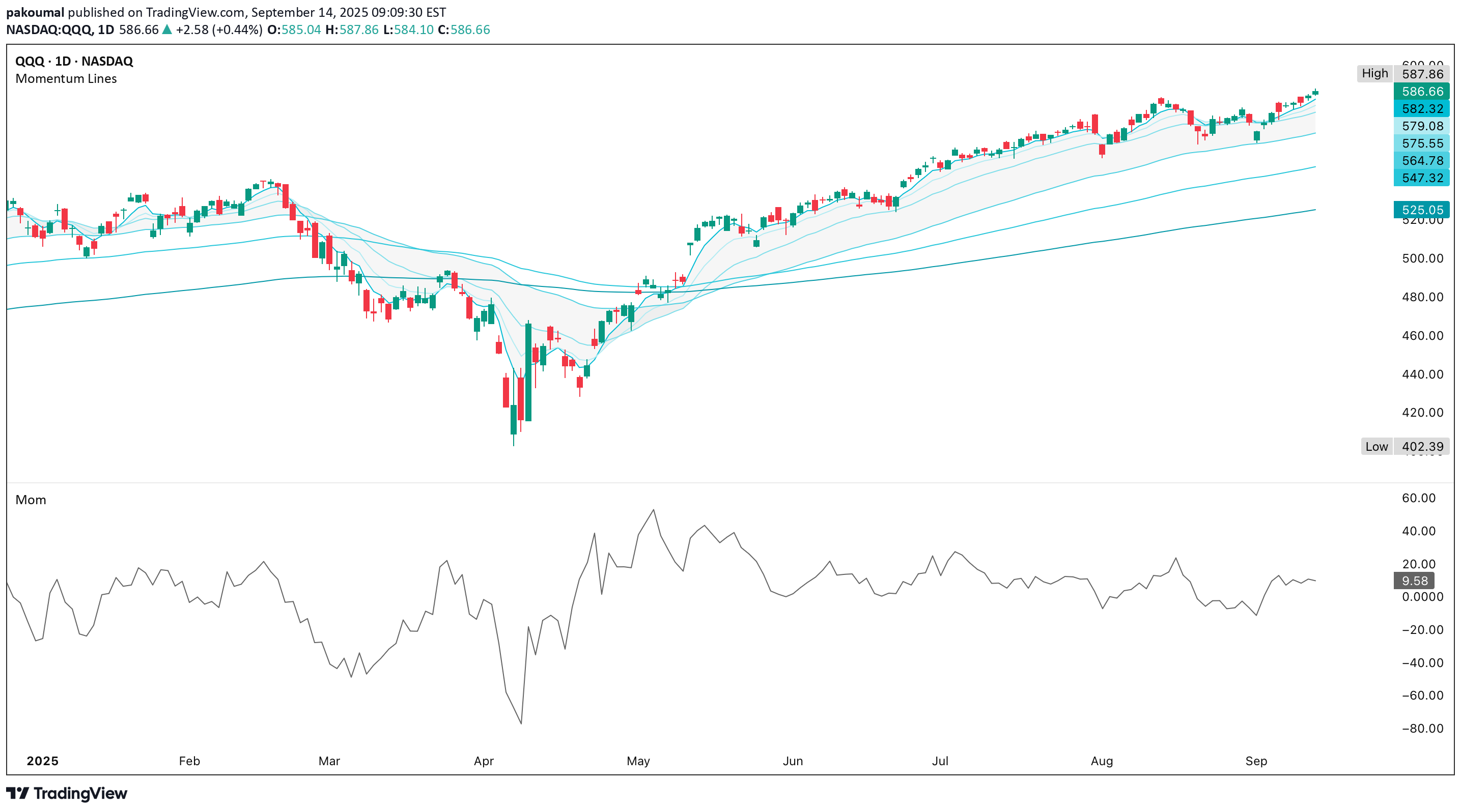Click the 'pakoumal' publisher name
This screenshot has height=812, width=1461.
(35, 12)
